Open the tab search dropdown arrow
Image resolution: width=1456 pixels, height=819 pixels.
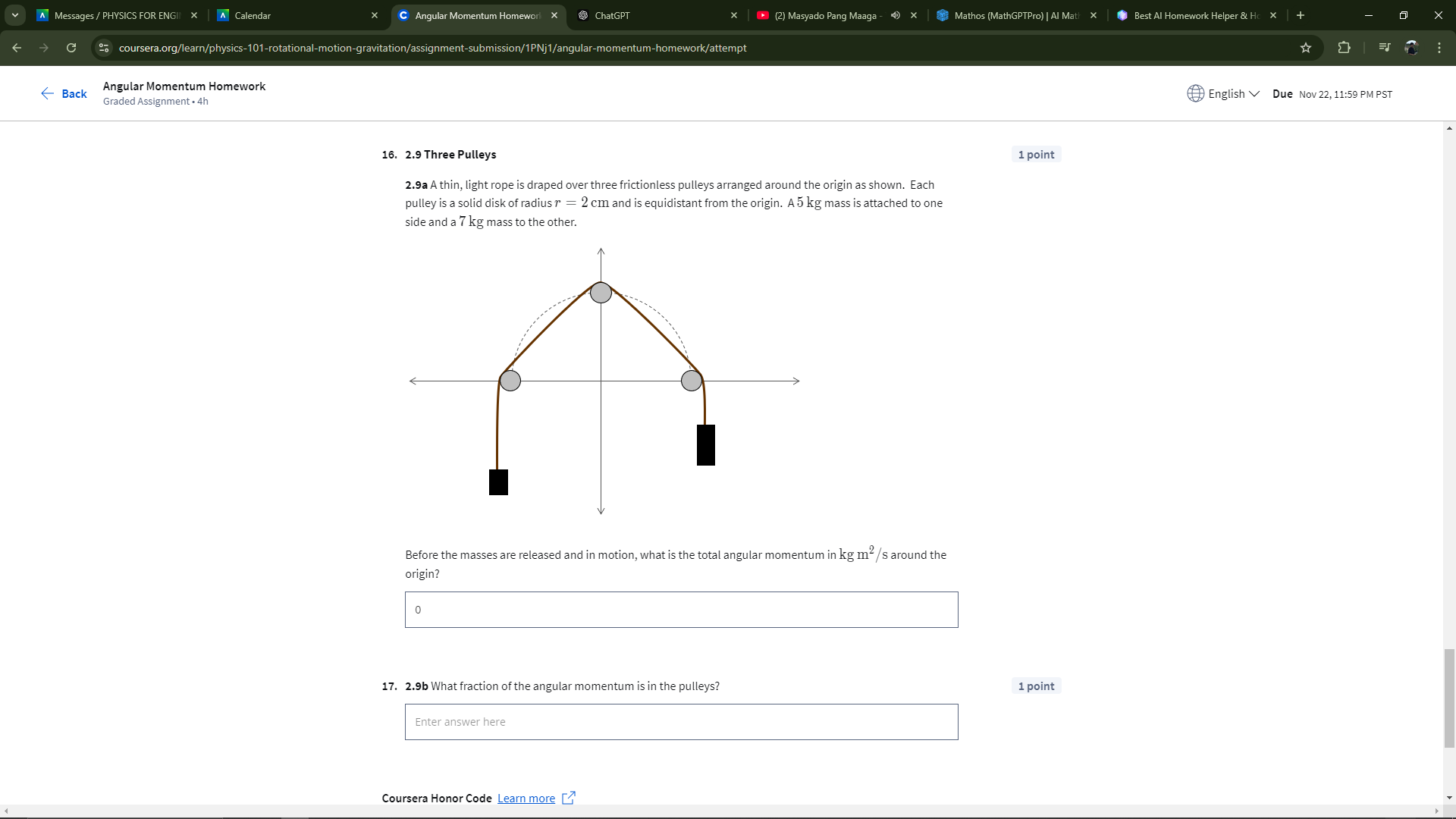pos(15,15)
